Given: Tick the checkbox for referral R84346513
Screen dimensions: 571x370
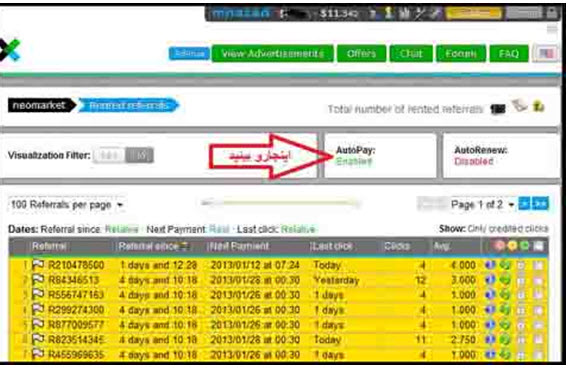Looking at the screenshot, I should click(x=538, y=280).
